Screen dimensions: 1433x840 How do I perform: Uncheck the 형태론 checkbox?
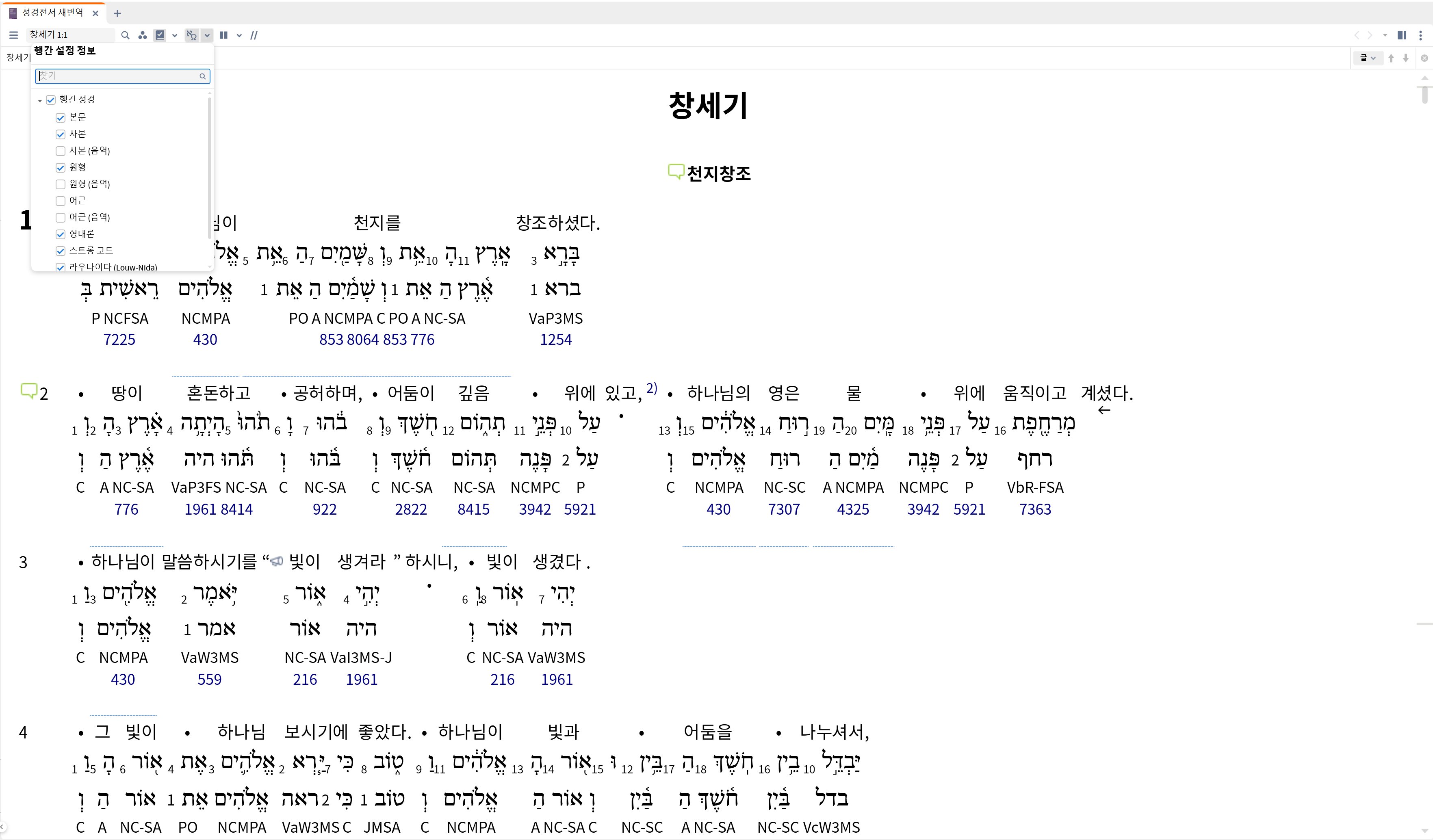tap(60, 234)
